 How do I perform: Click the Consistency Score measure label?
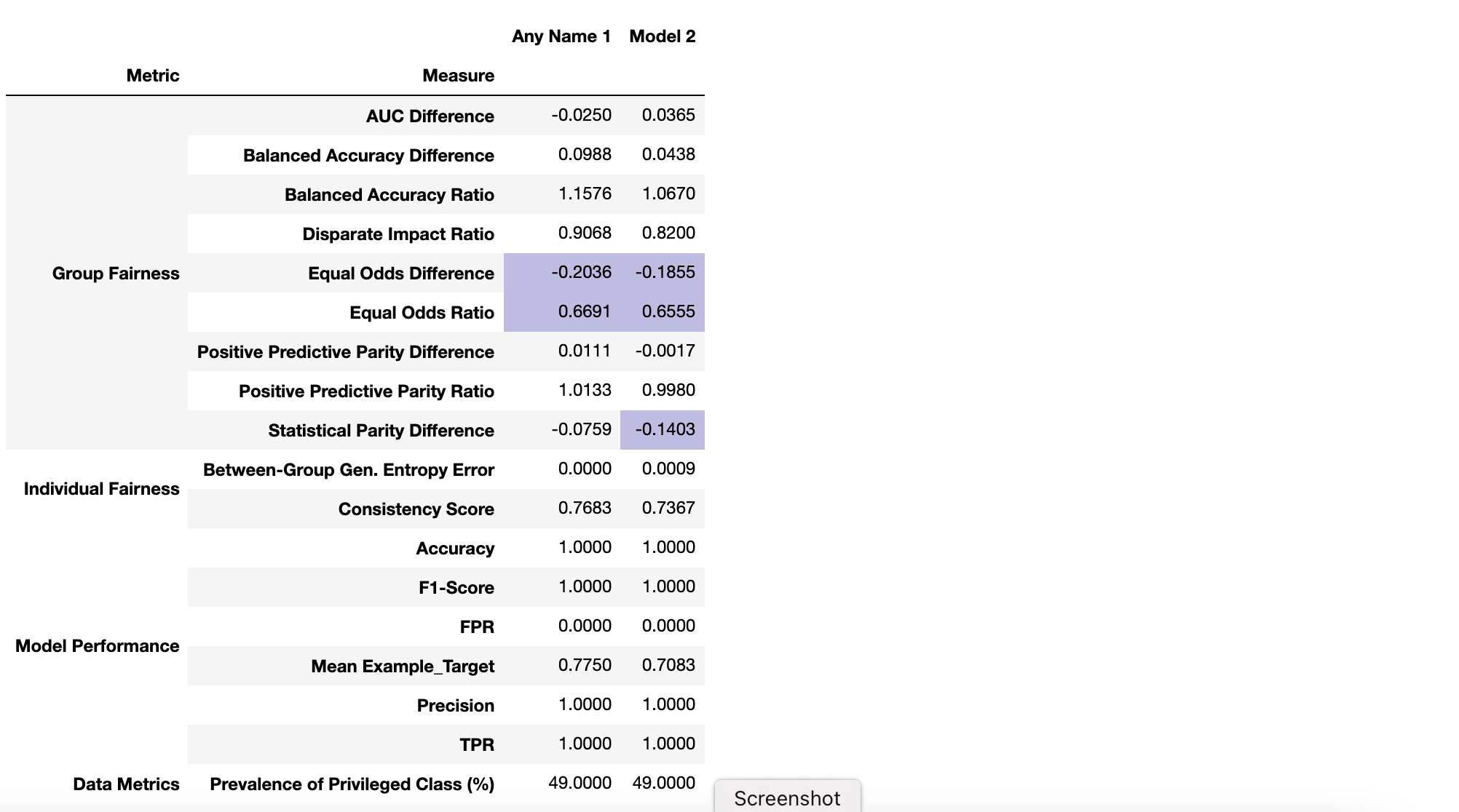(x=416, y=509)
